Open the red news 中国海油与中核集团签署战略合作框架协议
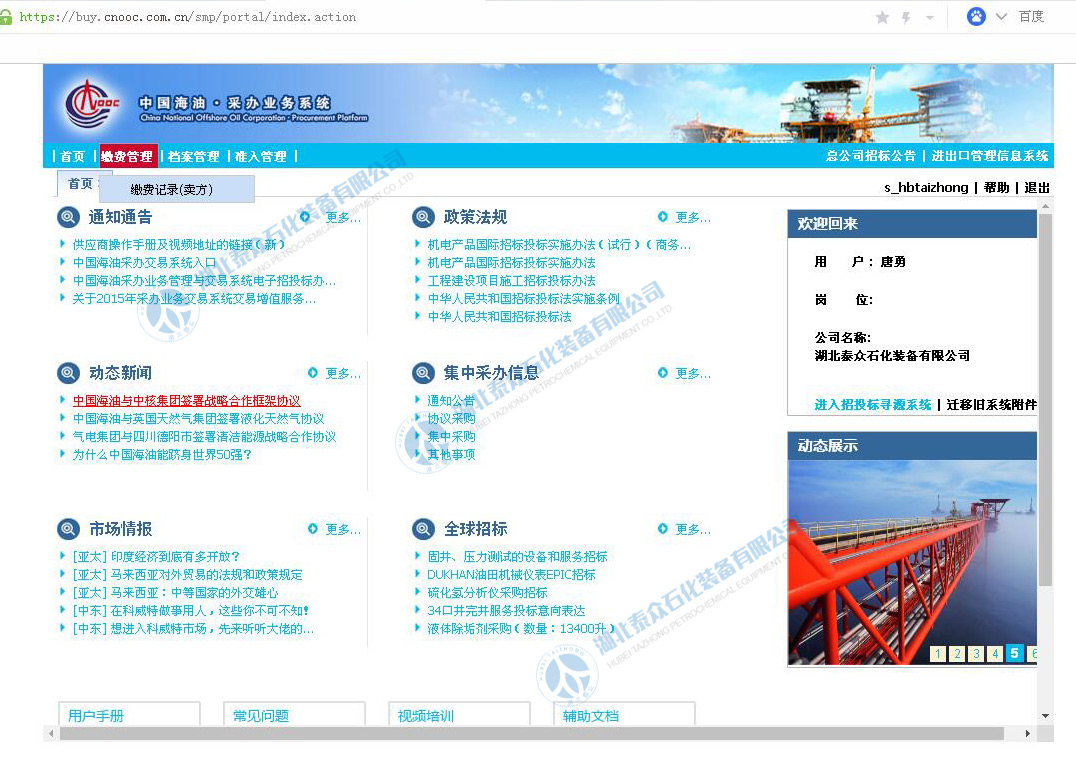Screen dimensions: 1076x783 point(187,401)
